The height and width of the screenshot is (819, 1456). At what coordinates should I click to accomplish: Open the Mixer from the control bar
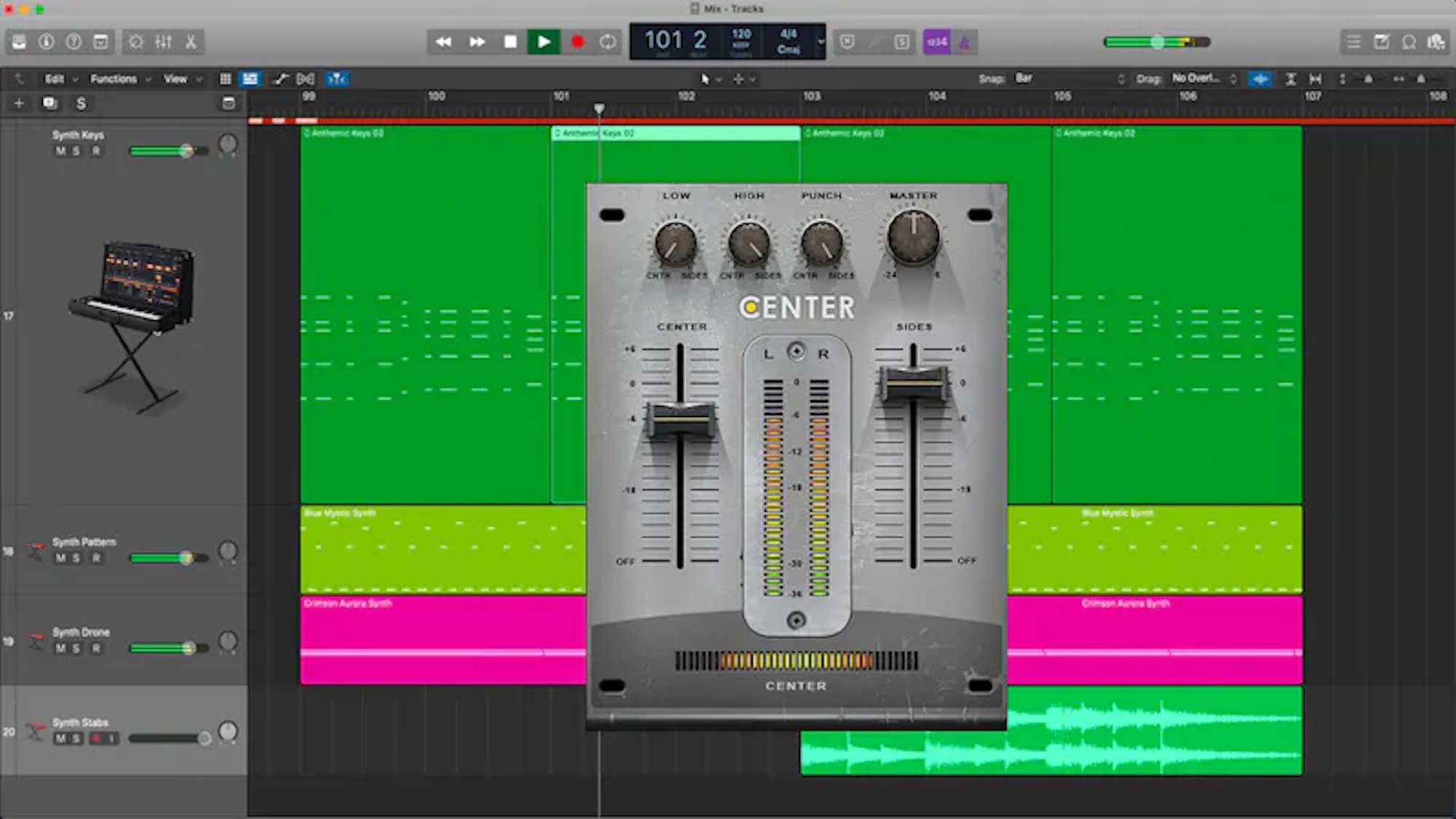click(x=163, y=41)
